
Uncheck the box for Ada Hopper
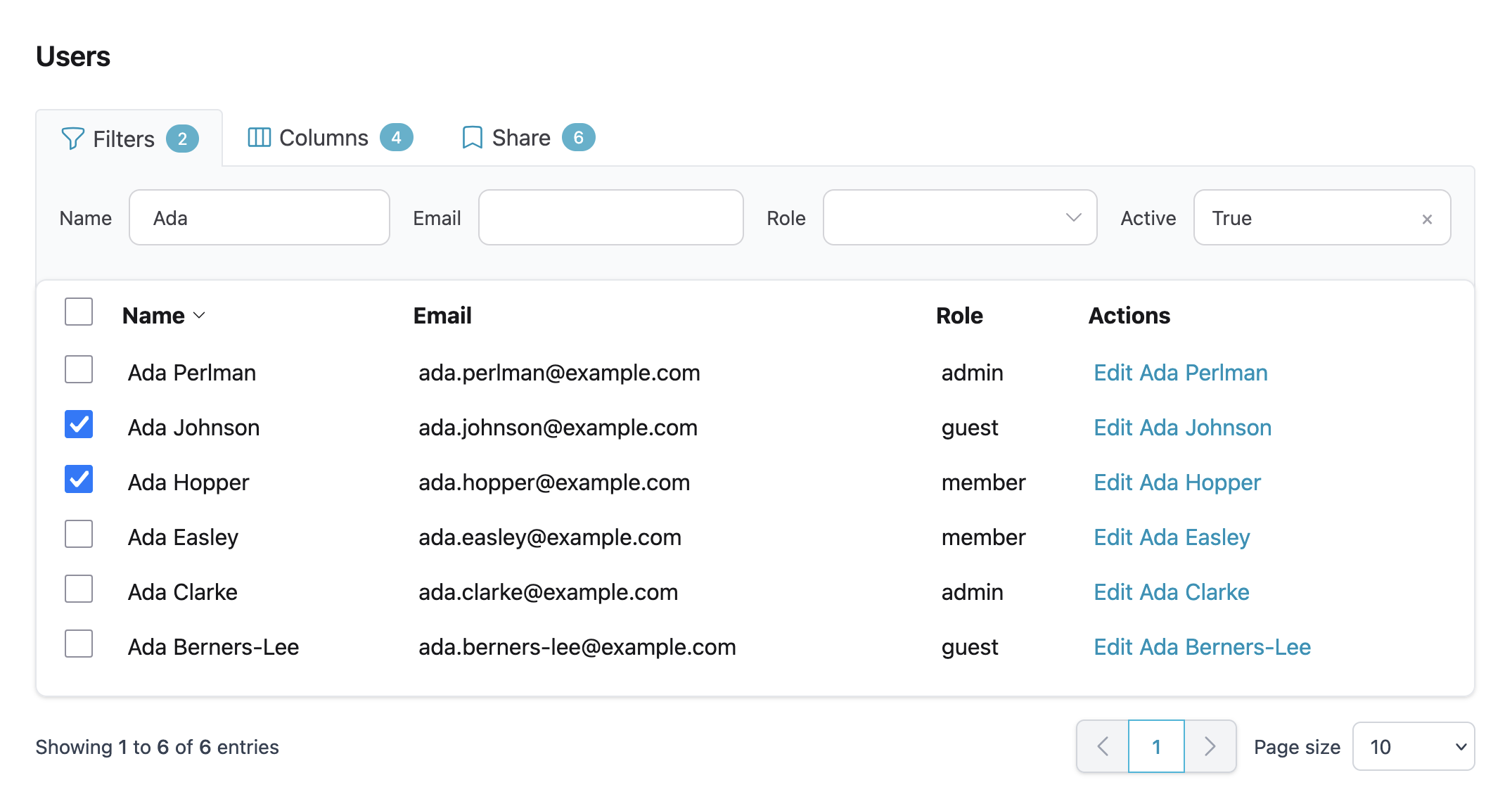pos(79,479)
